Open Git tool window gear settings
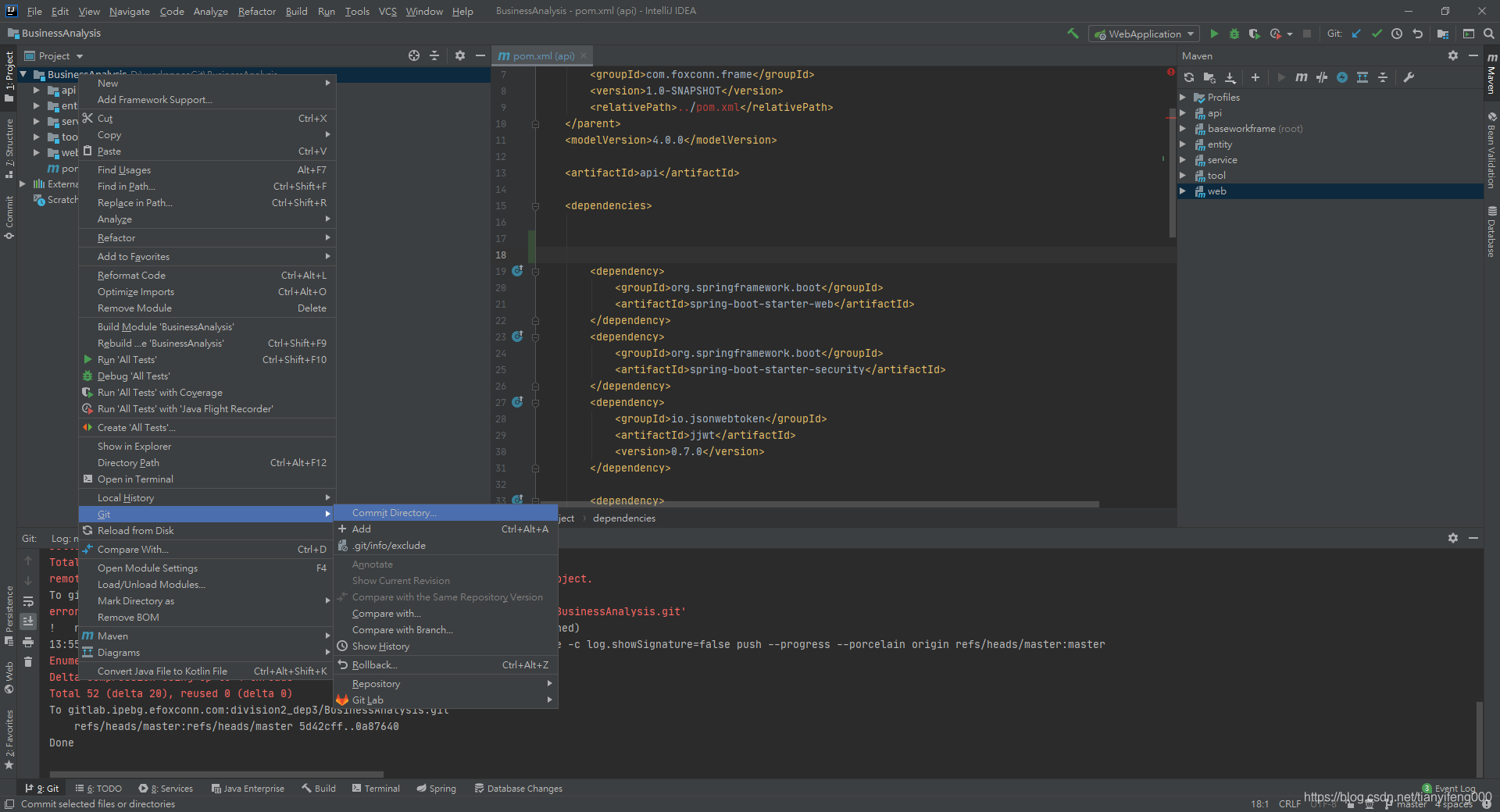Screen dimensions: 1500x812 (1453, 538)
